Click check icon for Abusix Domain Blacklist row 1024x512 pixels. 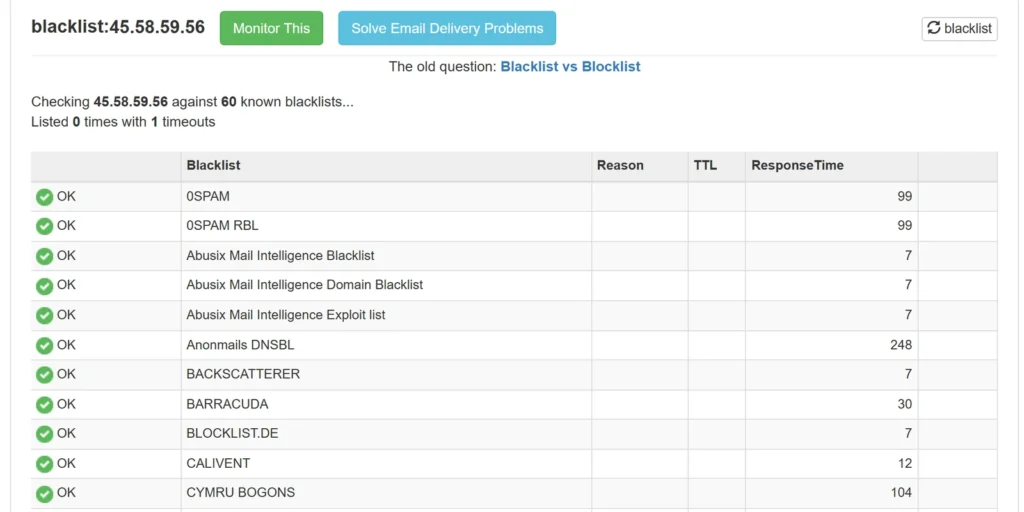[44, 286]
